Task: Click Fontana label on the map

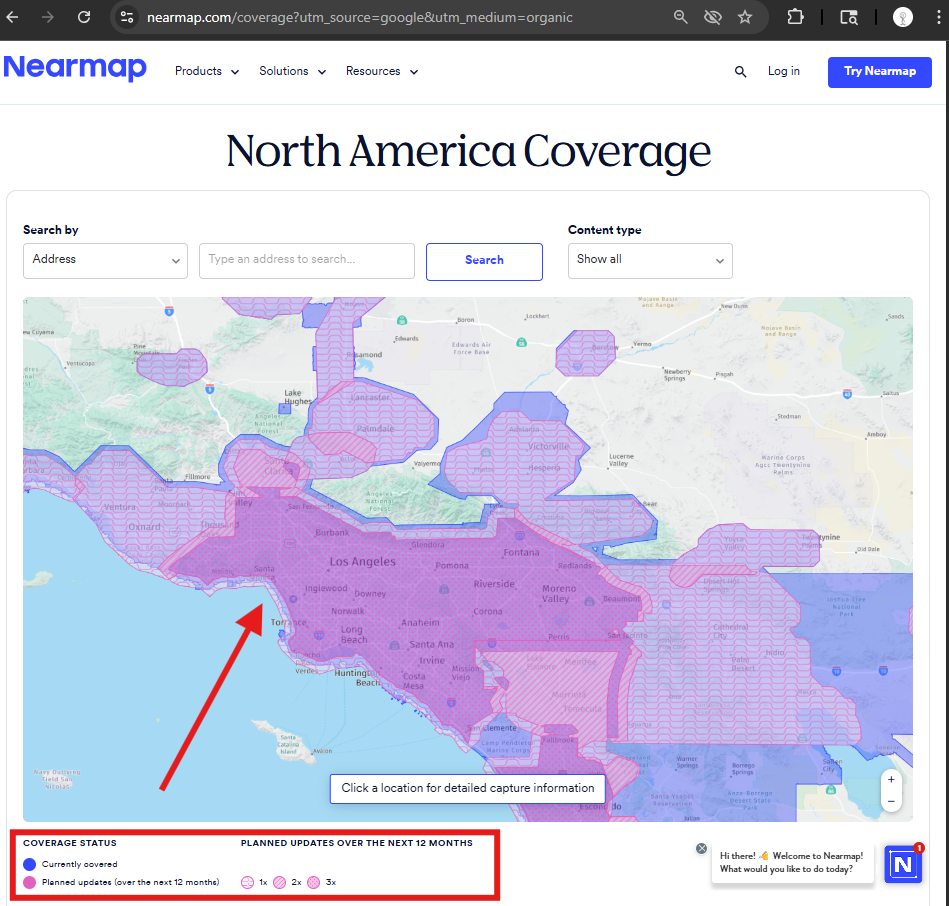Action: point(521,552)
